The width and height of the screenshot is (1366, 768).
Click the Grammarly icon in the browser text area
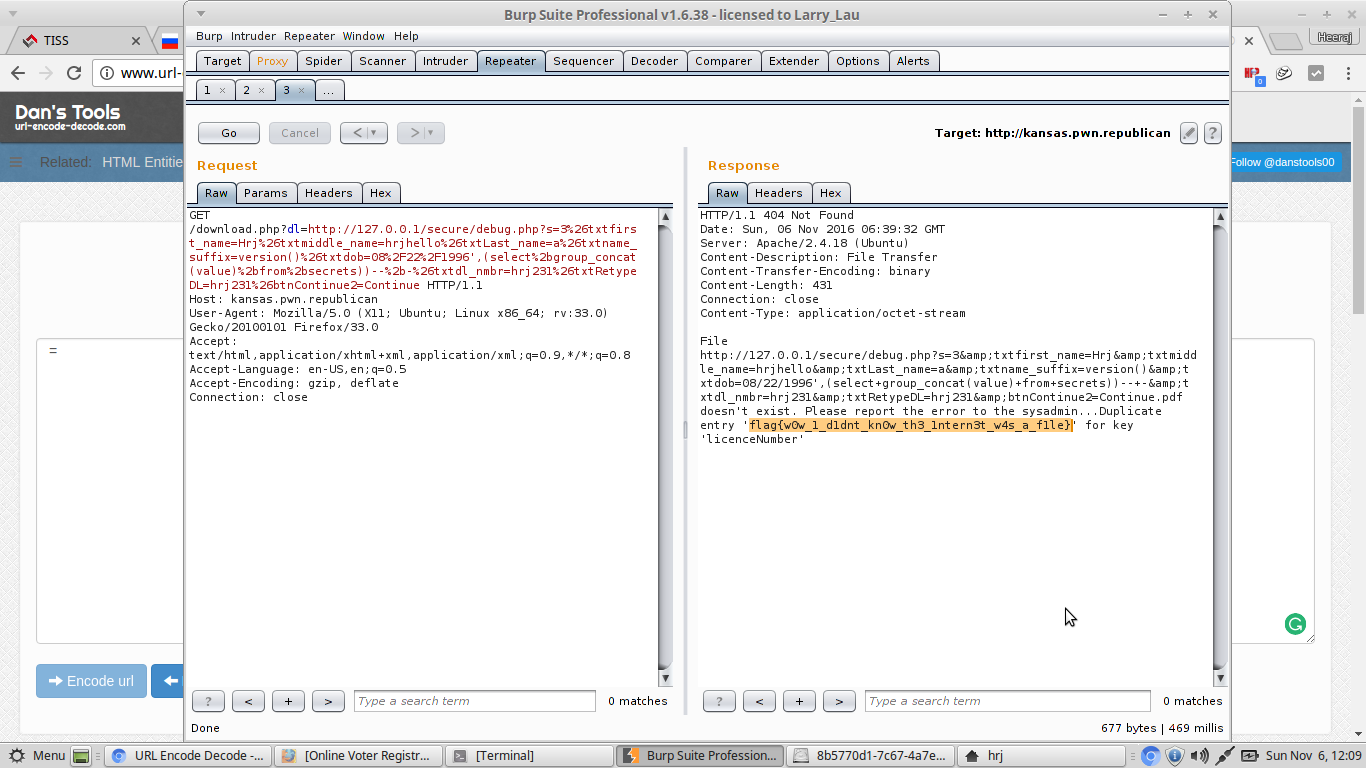coord(1295,625)
